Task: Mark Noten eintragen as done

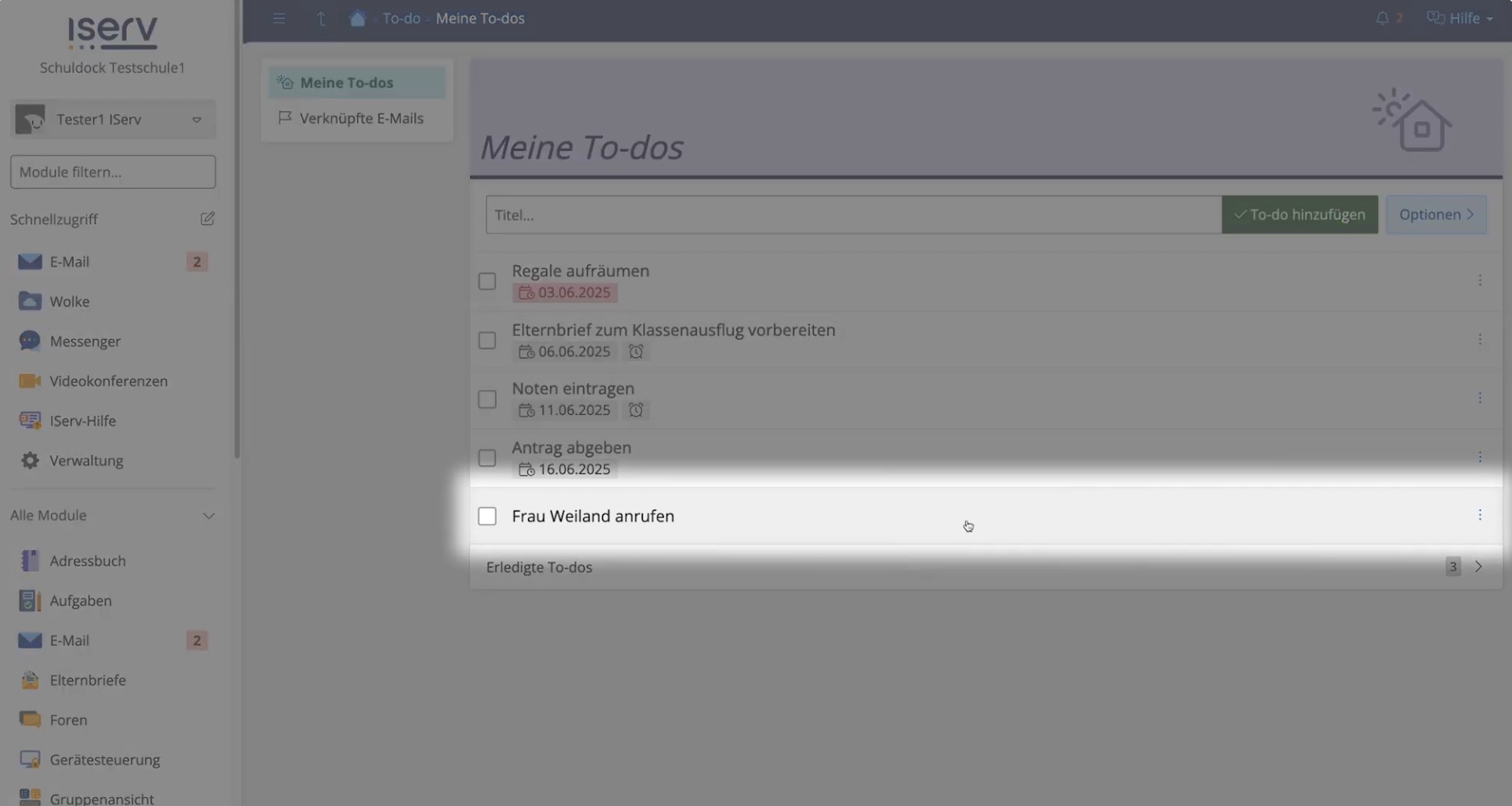Action: click(x=487, y=398)
